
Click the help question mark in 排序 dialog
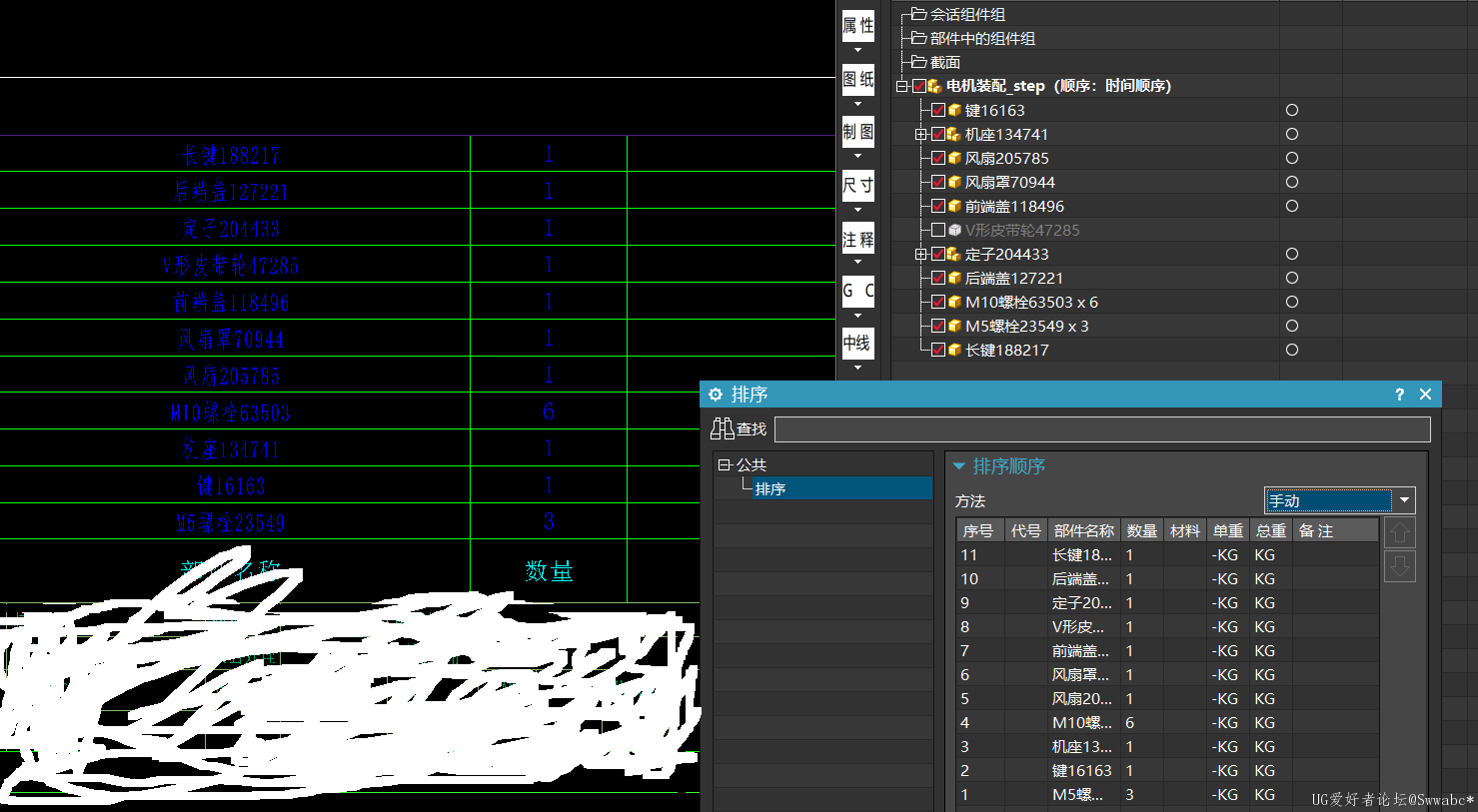click(1399, 395)
